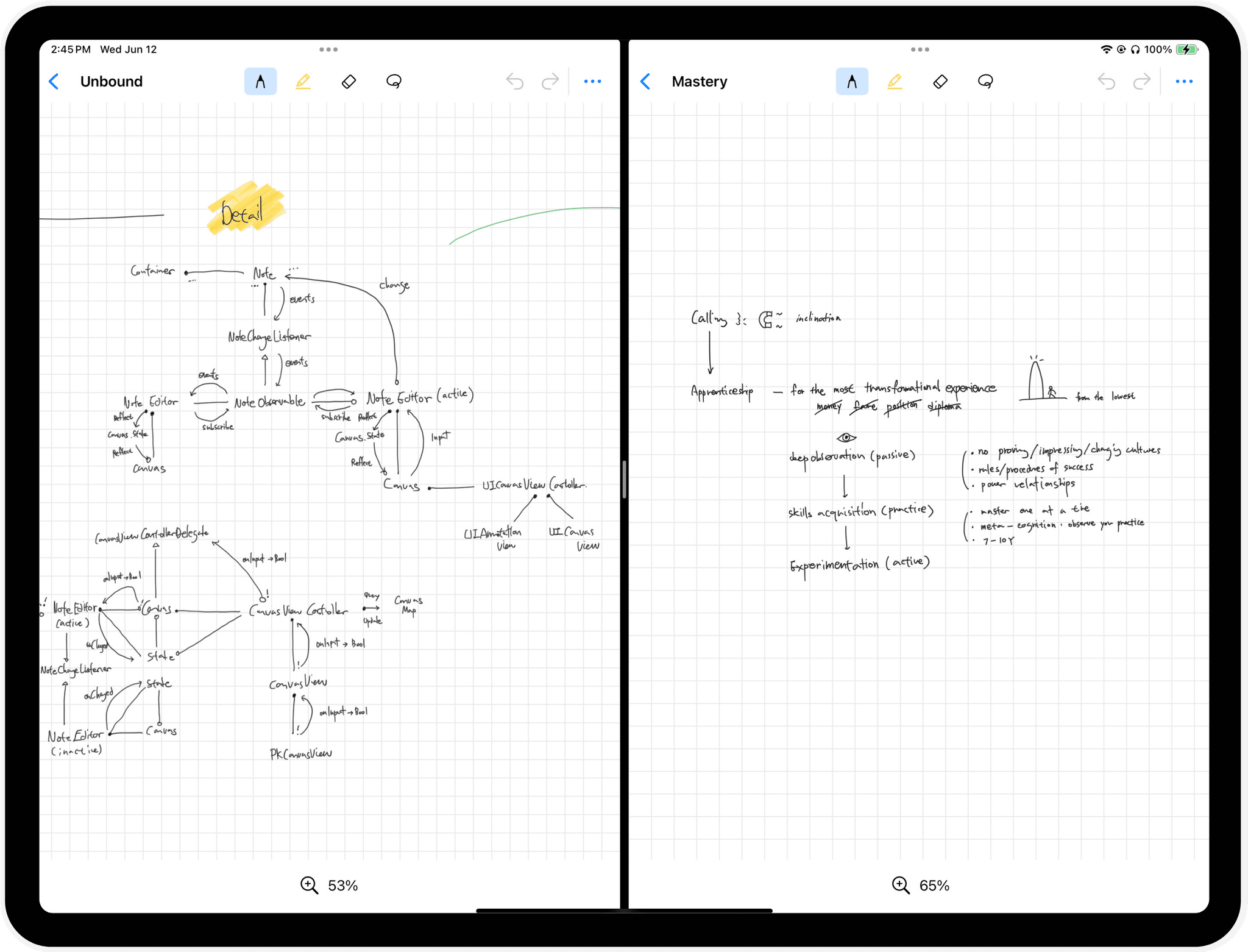
Task: Open the multitasking dots above Unbound
Action: (x=328, y=49)
